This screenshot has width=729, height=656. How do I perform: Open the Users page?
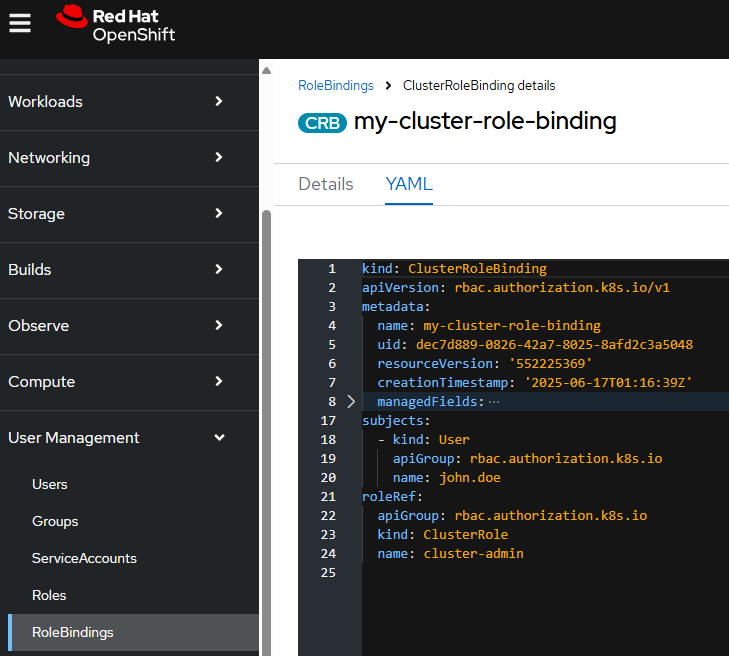coord(50,484)
